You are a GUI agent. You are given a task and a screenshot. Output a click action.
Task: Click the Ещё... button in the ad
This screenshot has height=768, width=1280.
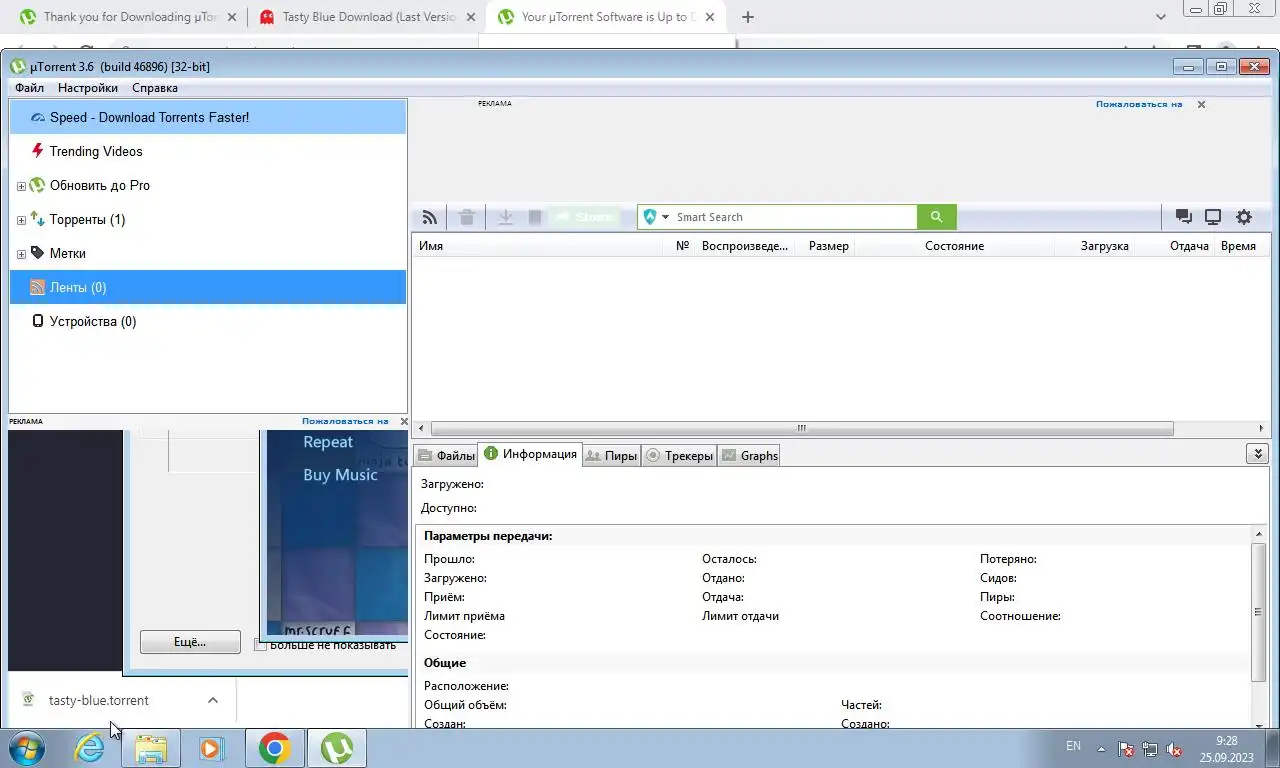[x=190, y=642]
